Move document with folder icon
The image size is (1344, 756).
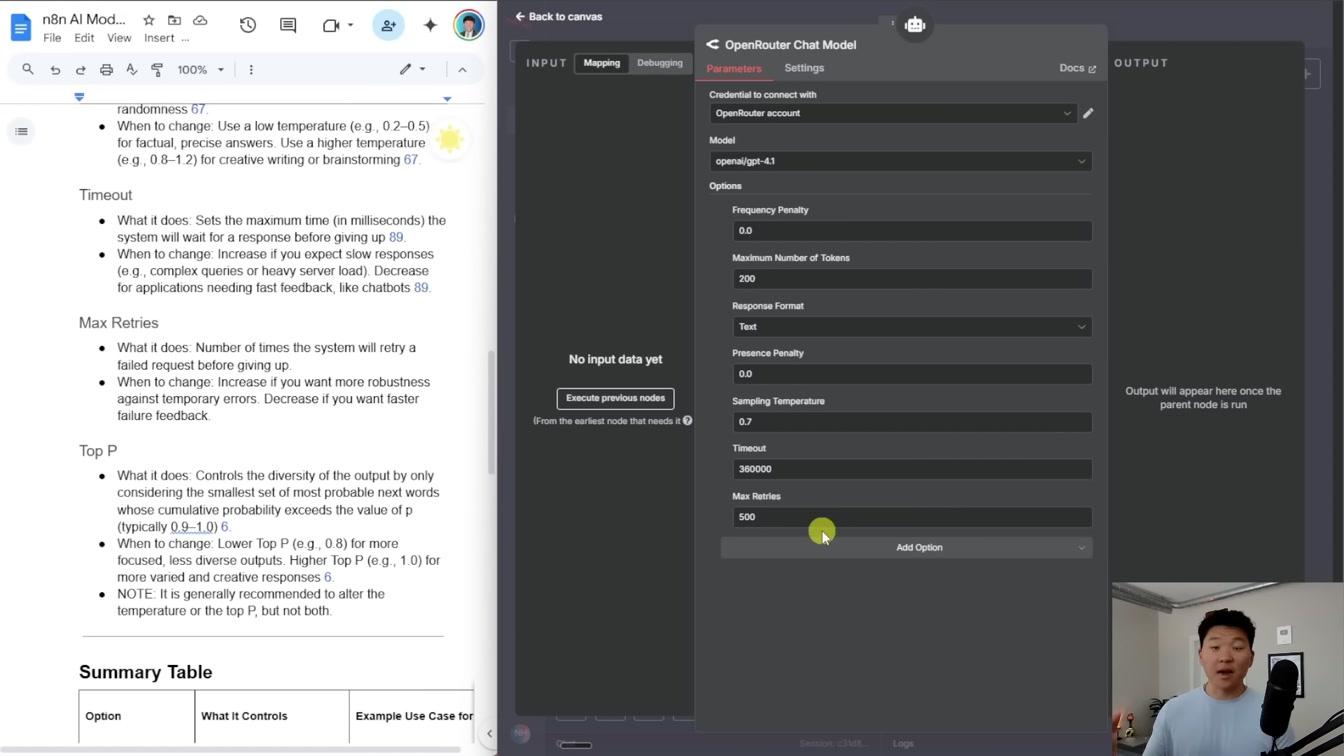174,20
